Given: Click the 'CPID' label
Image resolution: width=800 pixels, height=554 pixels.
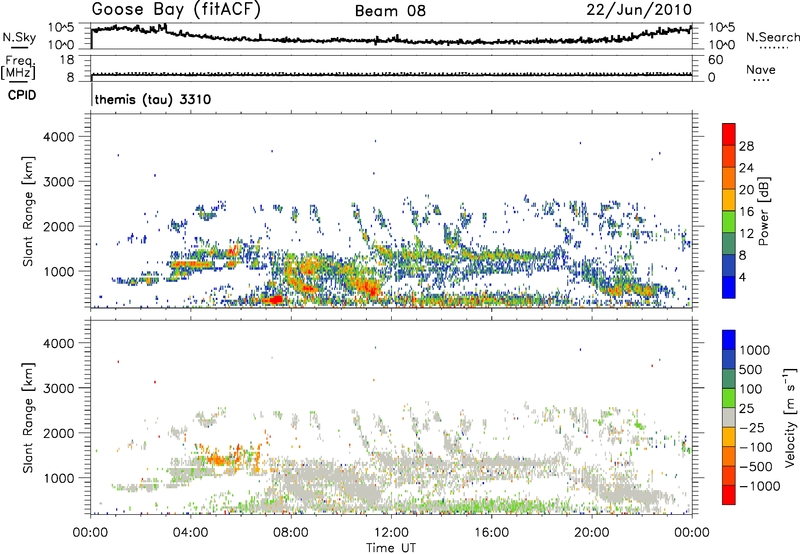Looking at the screenshot, I should (x=22, y=95).
